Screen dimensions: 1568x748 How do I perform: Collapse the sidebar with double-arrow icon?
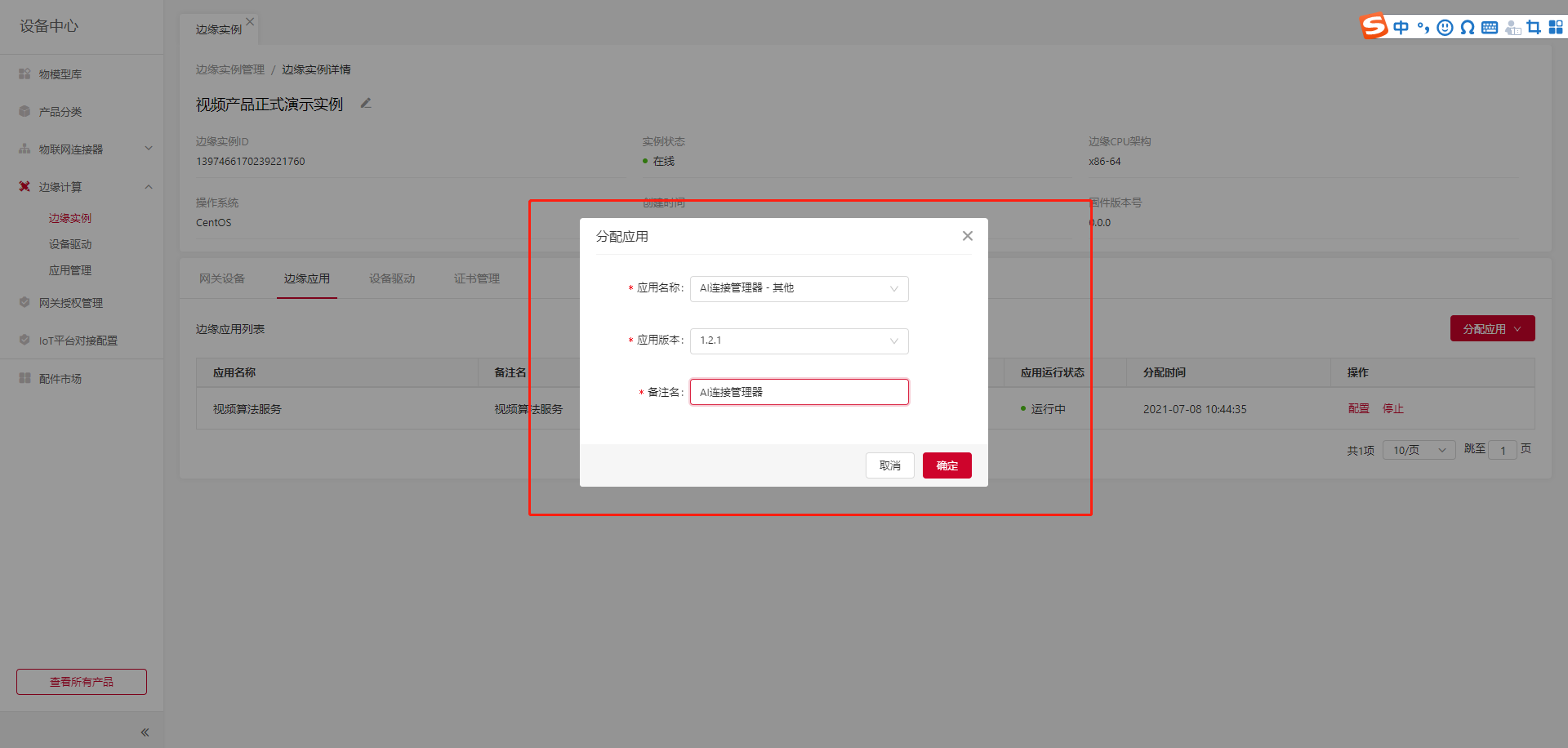(x=145, y=732)
